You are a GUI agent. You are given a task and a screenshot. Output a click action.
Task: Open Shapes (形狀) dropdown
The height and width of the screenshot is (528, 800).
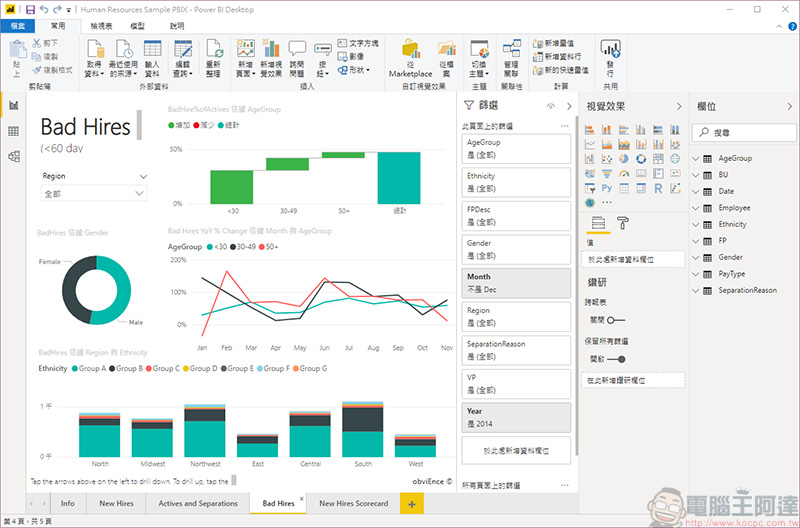point(354,70)
